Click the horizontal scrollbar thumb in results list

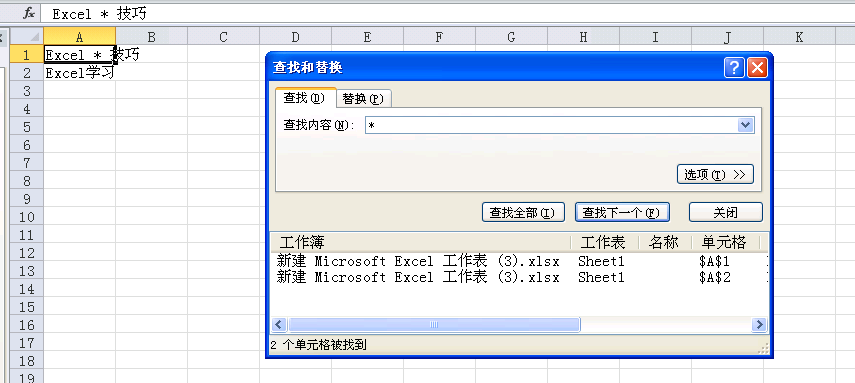(x=434, y=325)
